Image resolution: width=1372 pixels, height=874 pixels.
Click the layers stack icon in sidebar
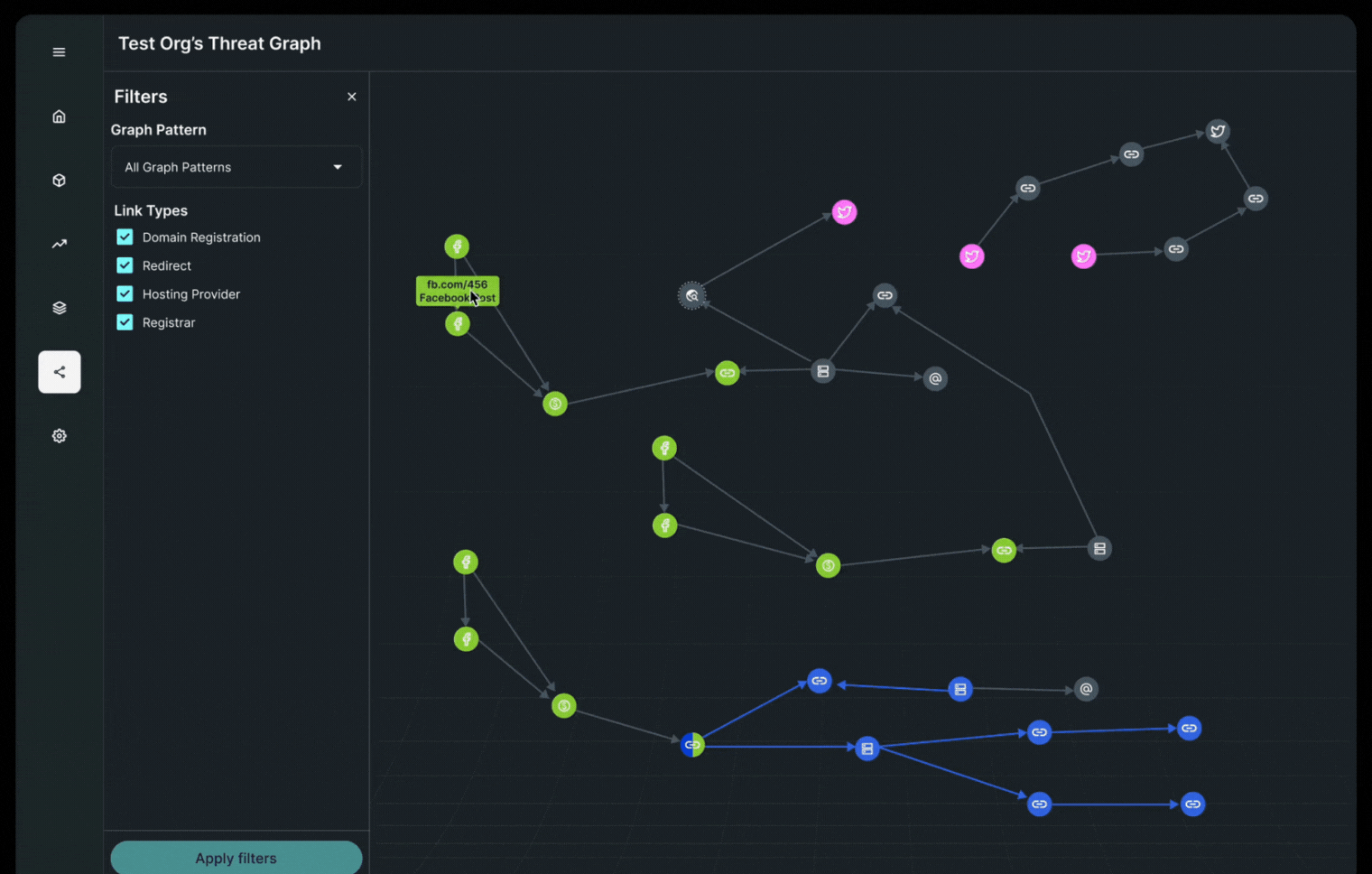[x=59, y=307]
